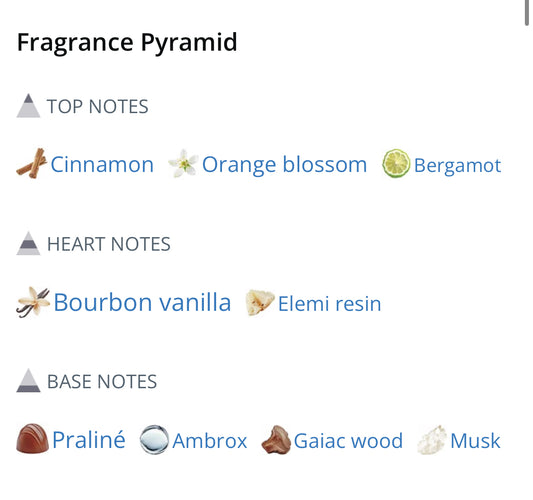Follow the Ambrox note link

[x=210, y=441]
